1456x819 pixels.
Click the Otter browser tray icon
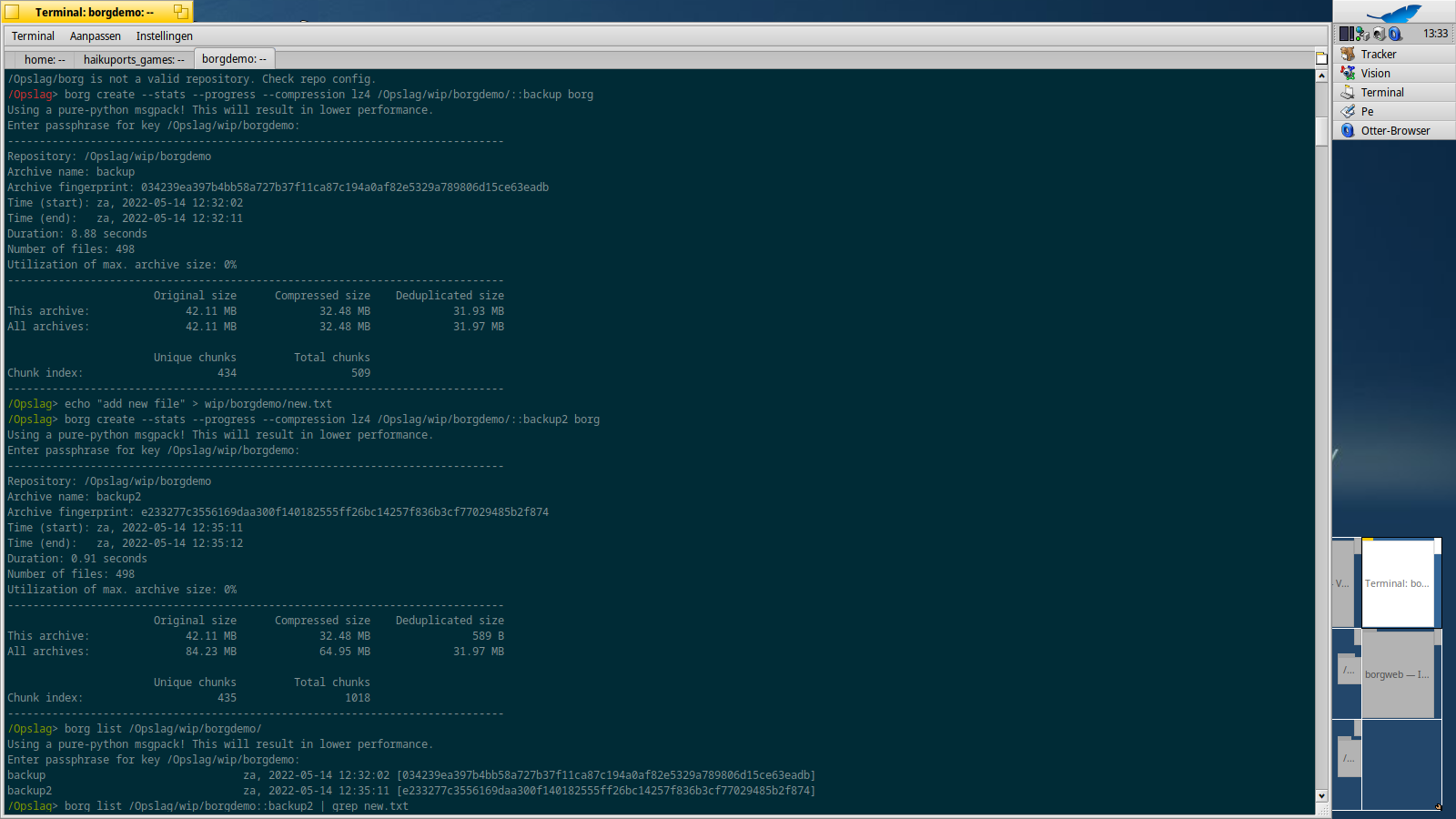click(1395, 34)
